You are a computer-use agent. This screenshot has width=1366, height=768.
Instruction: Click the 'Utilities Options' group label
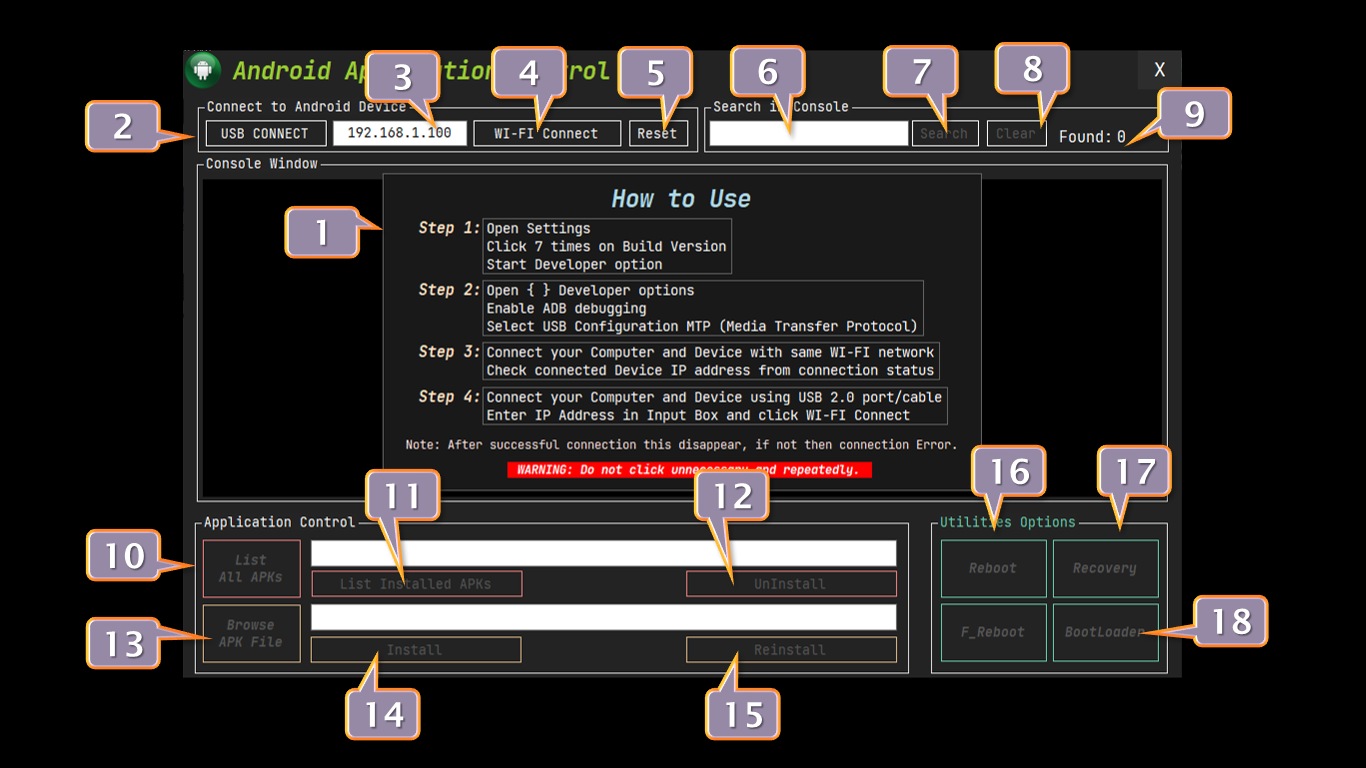point(1008,522)
